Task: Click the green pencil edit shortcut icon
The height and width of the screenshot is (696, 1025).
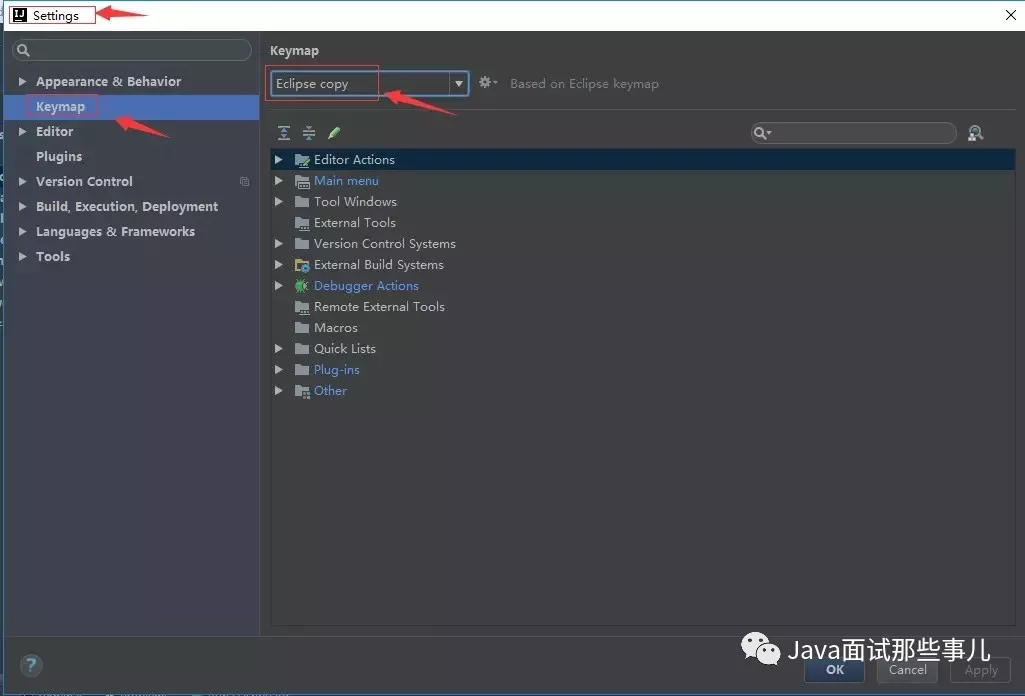Action: tap(334, 133)
